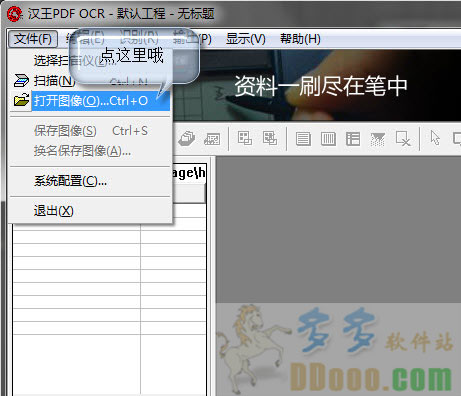This screenshot has width=461, height=396.
Task: Click the Hanwang app logo in title bar
Action: click(x=15, y=14)
